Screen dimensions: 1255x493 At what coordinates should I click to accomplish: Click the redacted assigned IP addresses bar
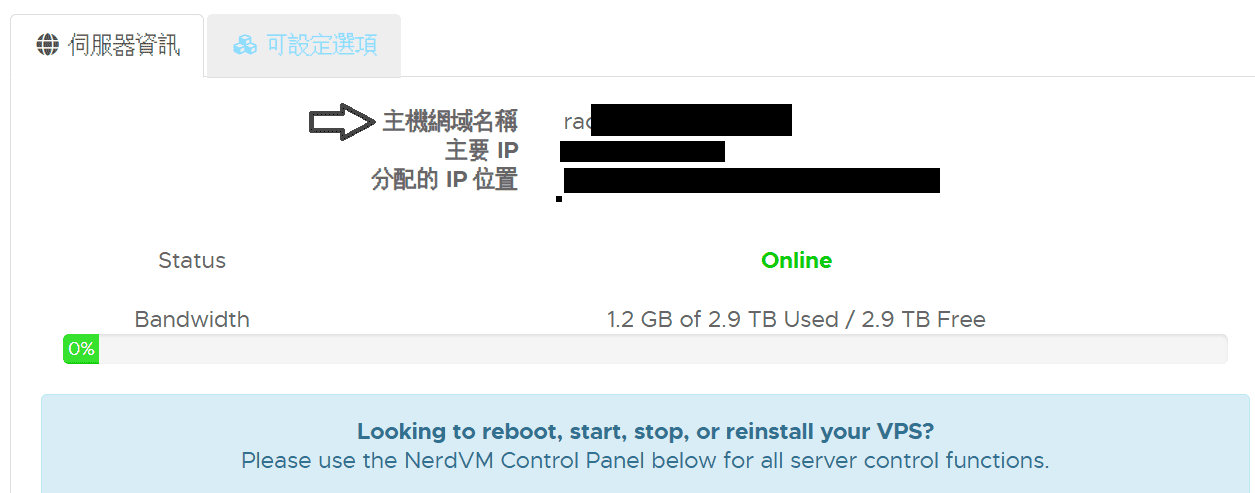pos(752,181)
